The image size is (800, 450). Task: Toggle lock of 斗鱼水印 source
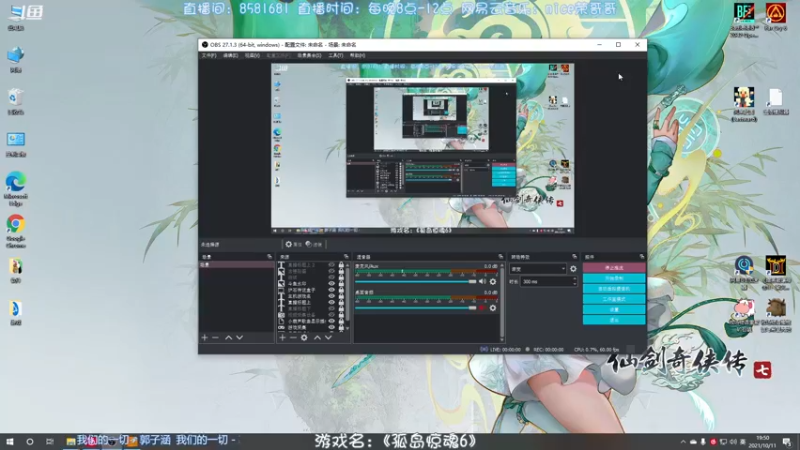341,284
